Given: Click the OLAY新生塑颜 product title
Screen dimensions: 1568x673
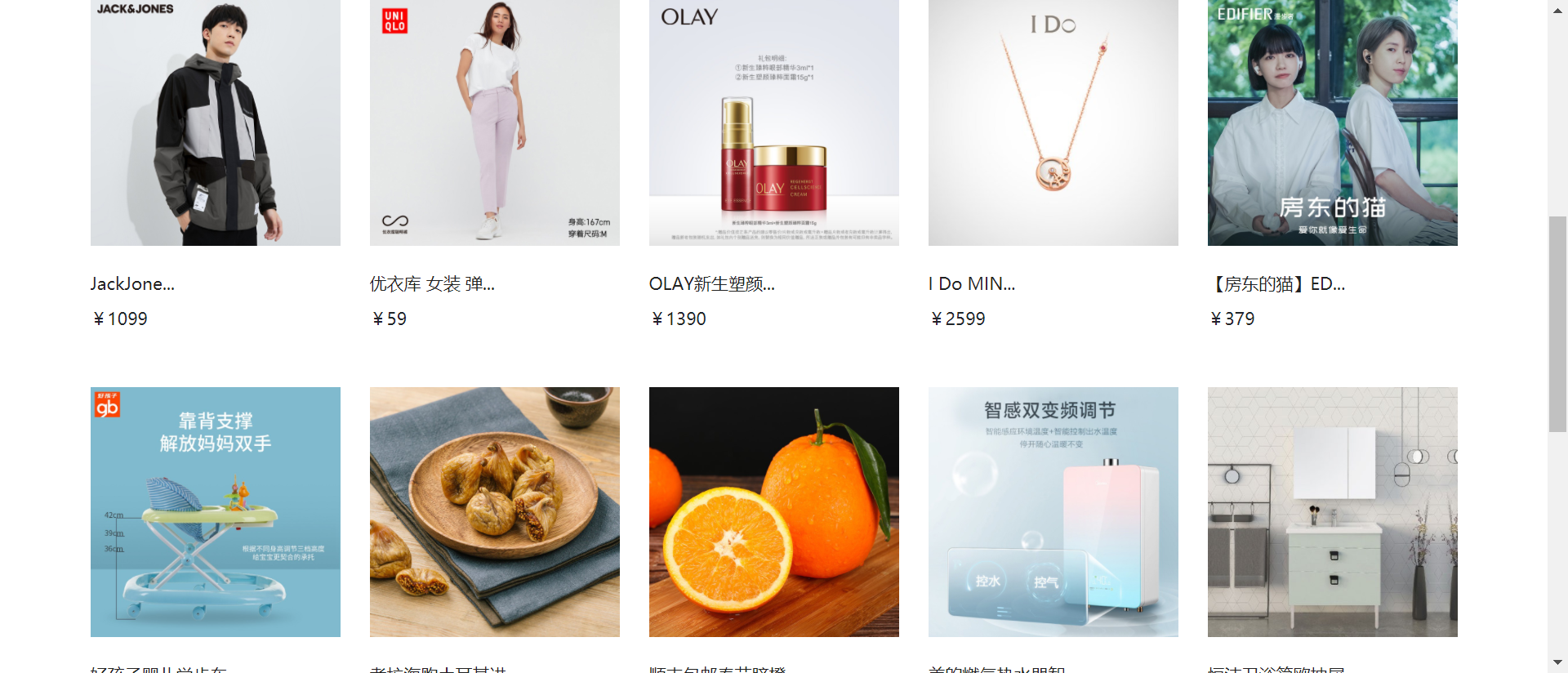Looking at the screenshot, I should tap(712, 284).
